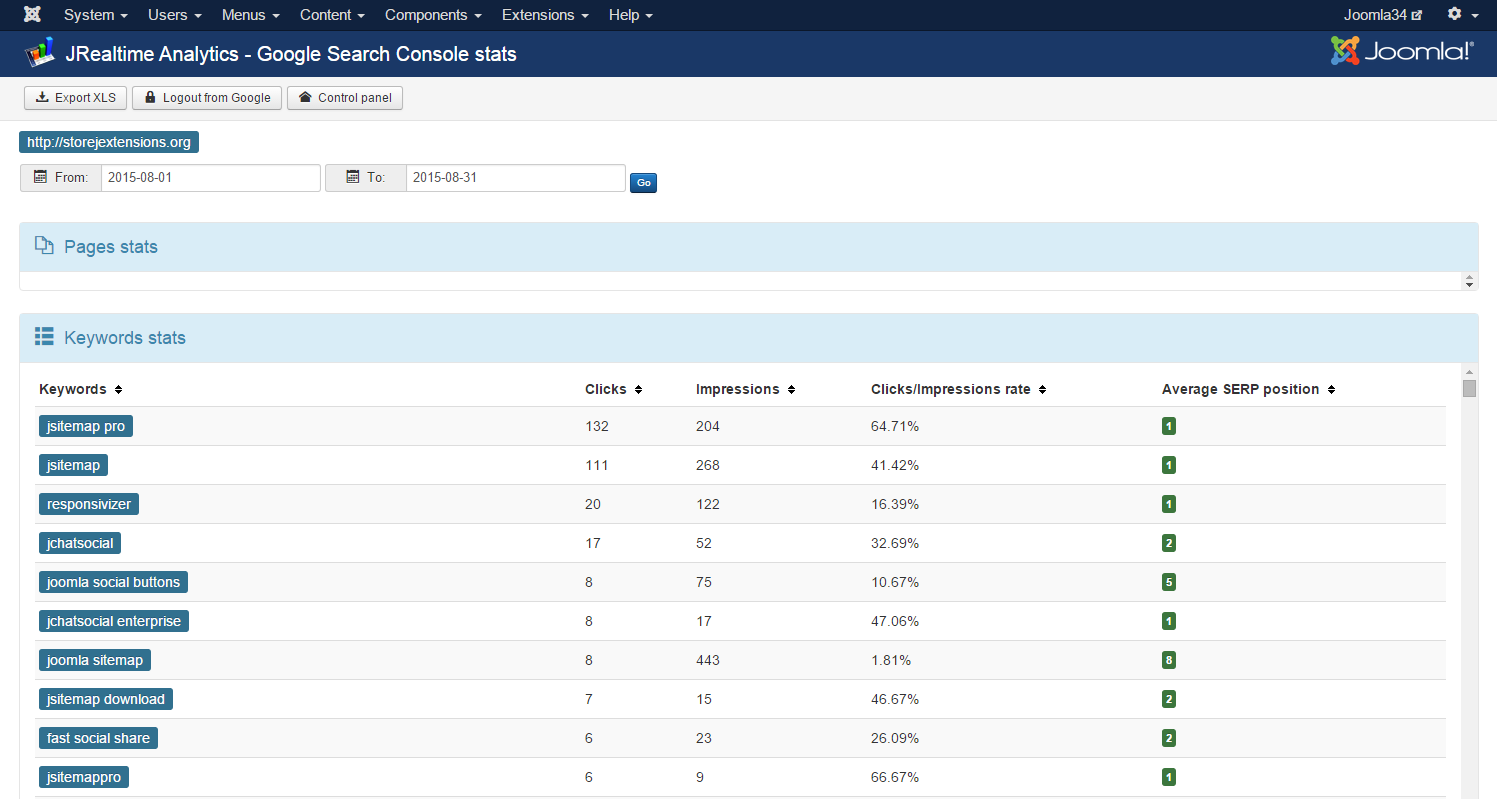This screenshot has height=799, width=1497.
Task: Click the Joomla logo icon in top menu
Action: [33, 15]
